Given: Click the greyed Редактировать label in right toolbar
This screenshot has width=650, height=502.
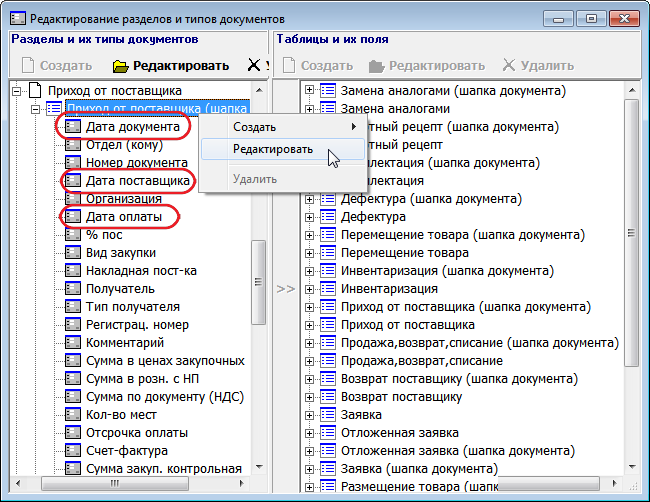Looking at the screenshot, I should pos(437,65).
